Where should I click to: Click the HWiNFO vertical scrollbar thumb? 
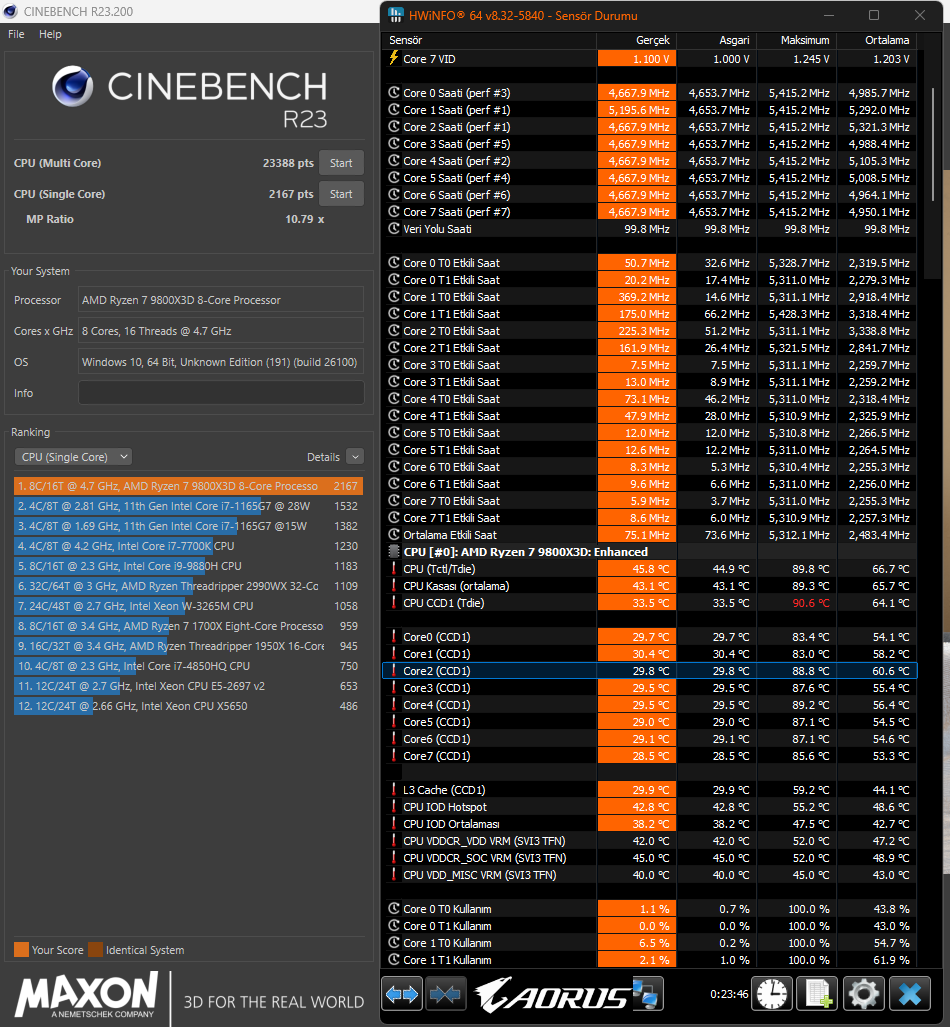click(x=933, y=144)
